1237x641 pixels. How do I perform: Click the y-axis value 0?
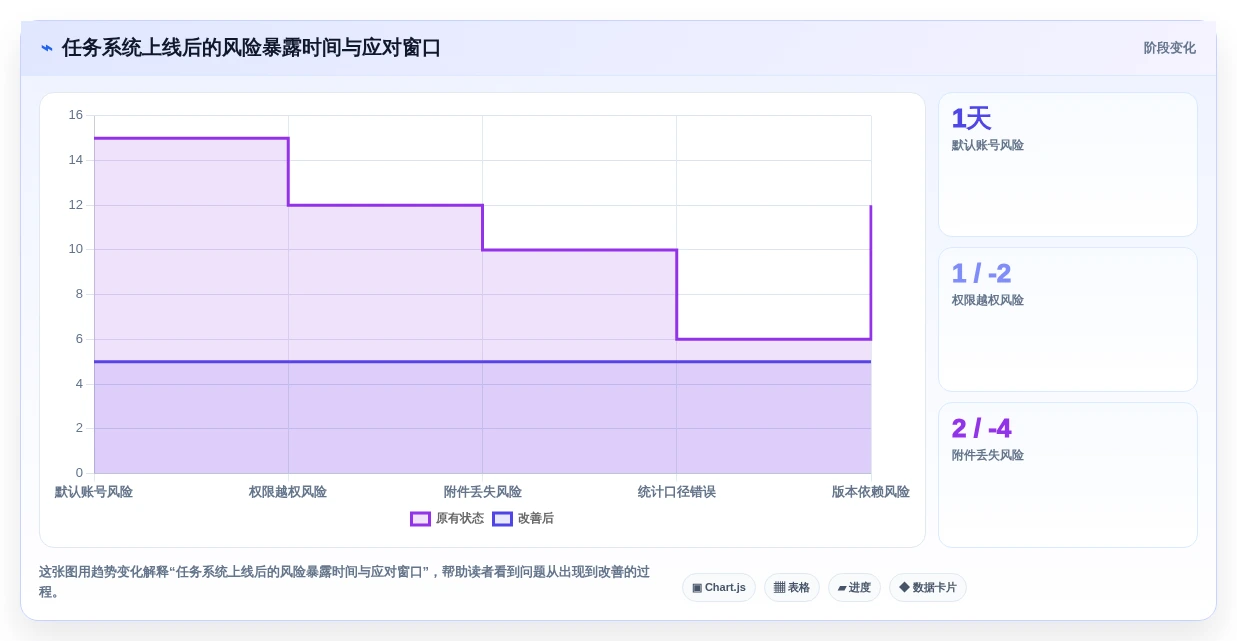pos(79,473)
